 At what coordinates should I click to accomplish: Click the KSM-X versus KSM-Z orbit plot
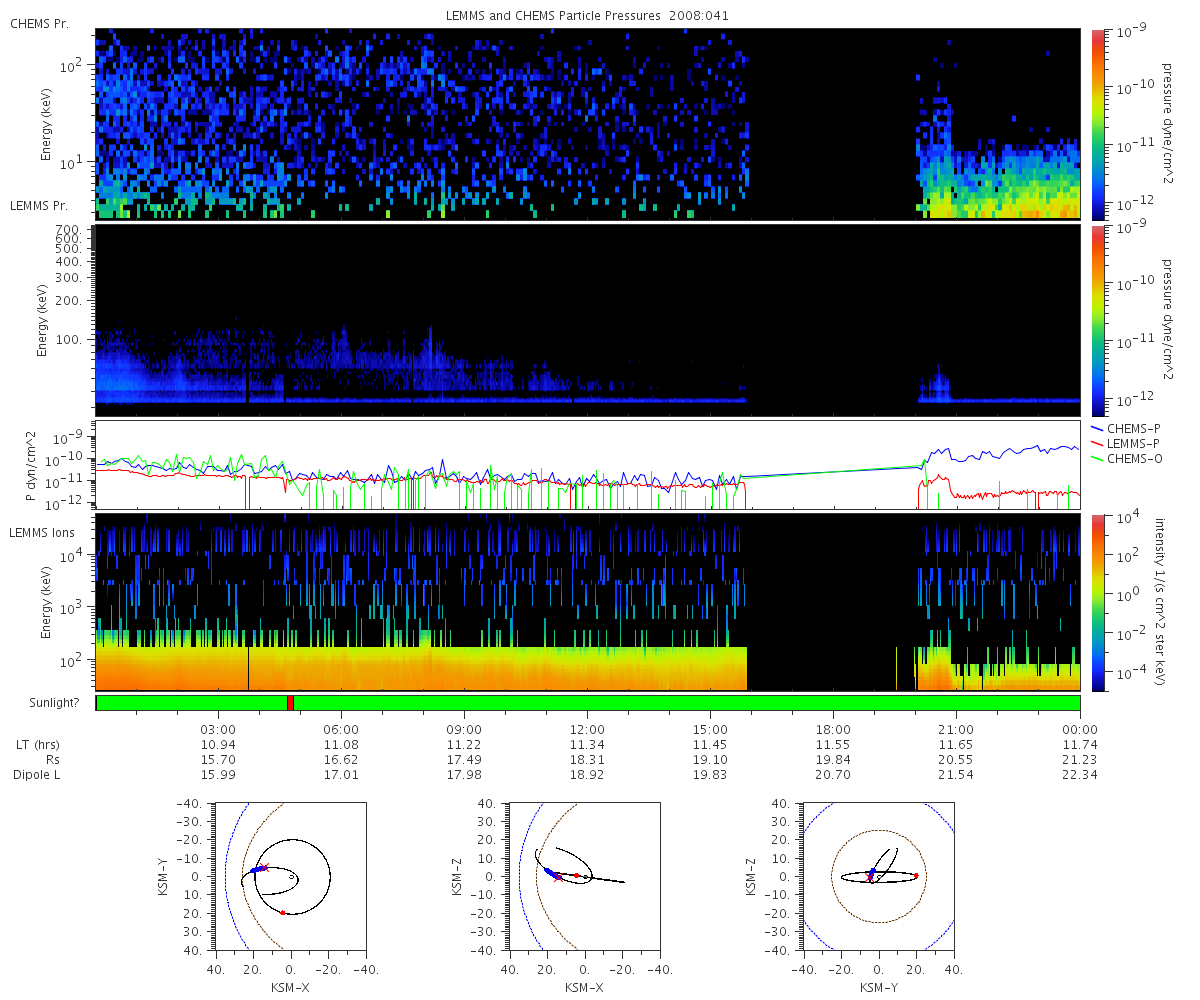584,876
